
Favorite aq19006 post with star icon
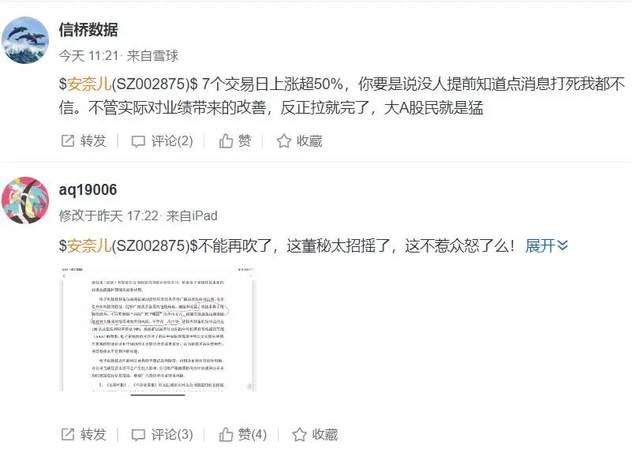299,434
